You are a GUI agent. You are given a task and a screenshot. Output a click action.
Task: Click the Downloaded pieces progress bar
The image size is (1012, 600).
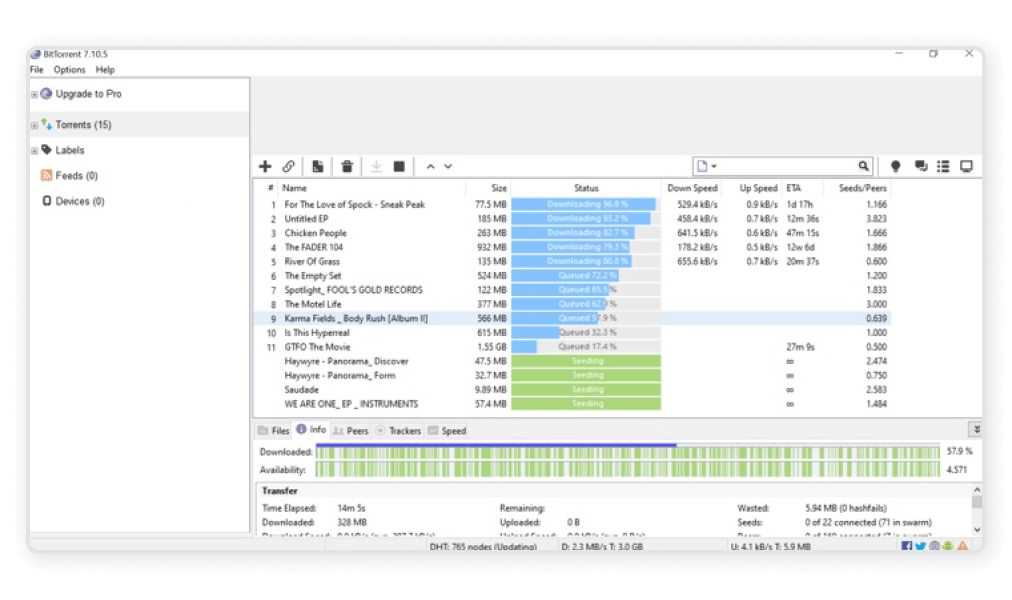pyautogui.click(x=627, y=452)
